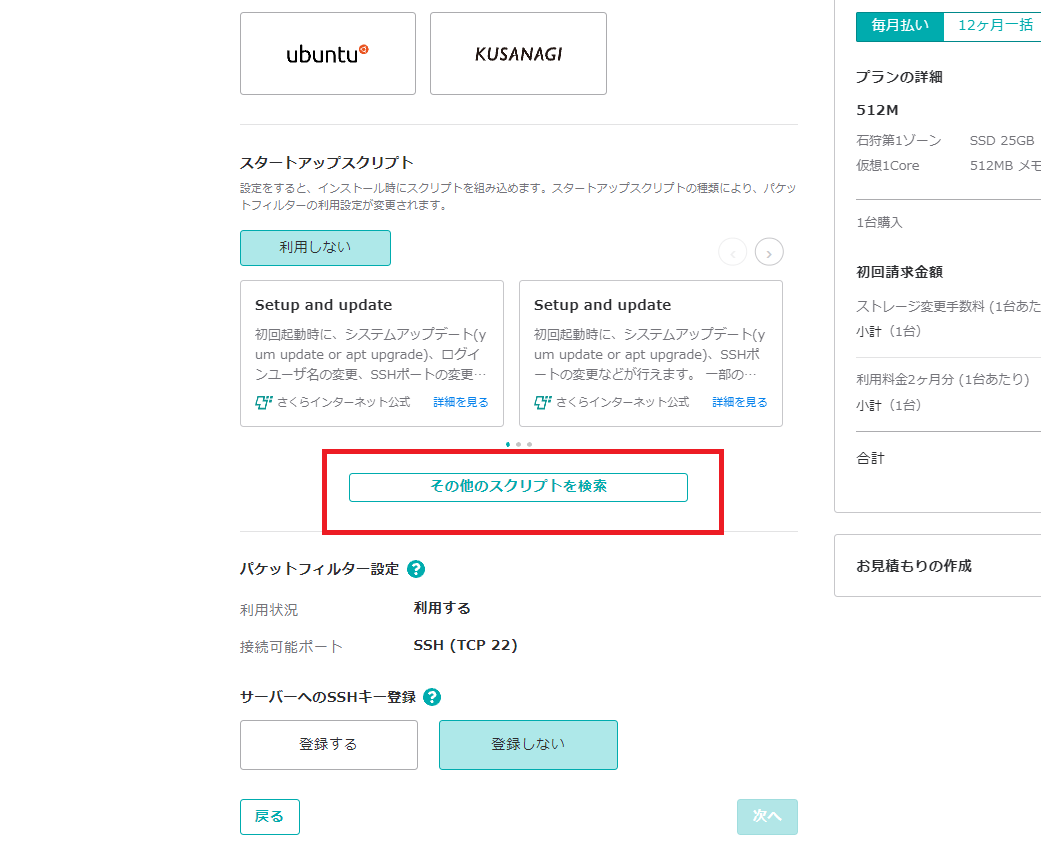Open 詳細を見る link in ログインユーザ名 script card
This screenshot has height=852, width=1041.
tap(461, 402)
